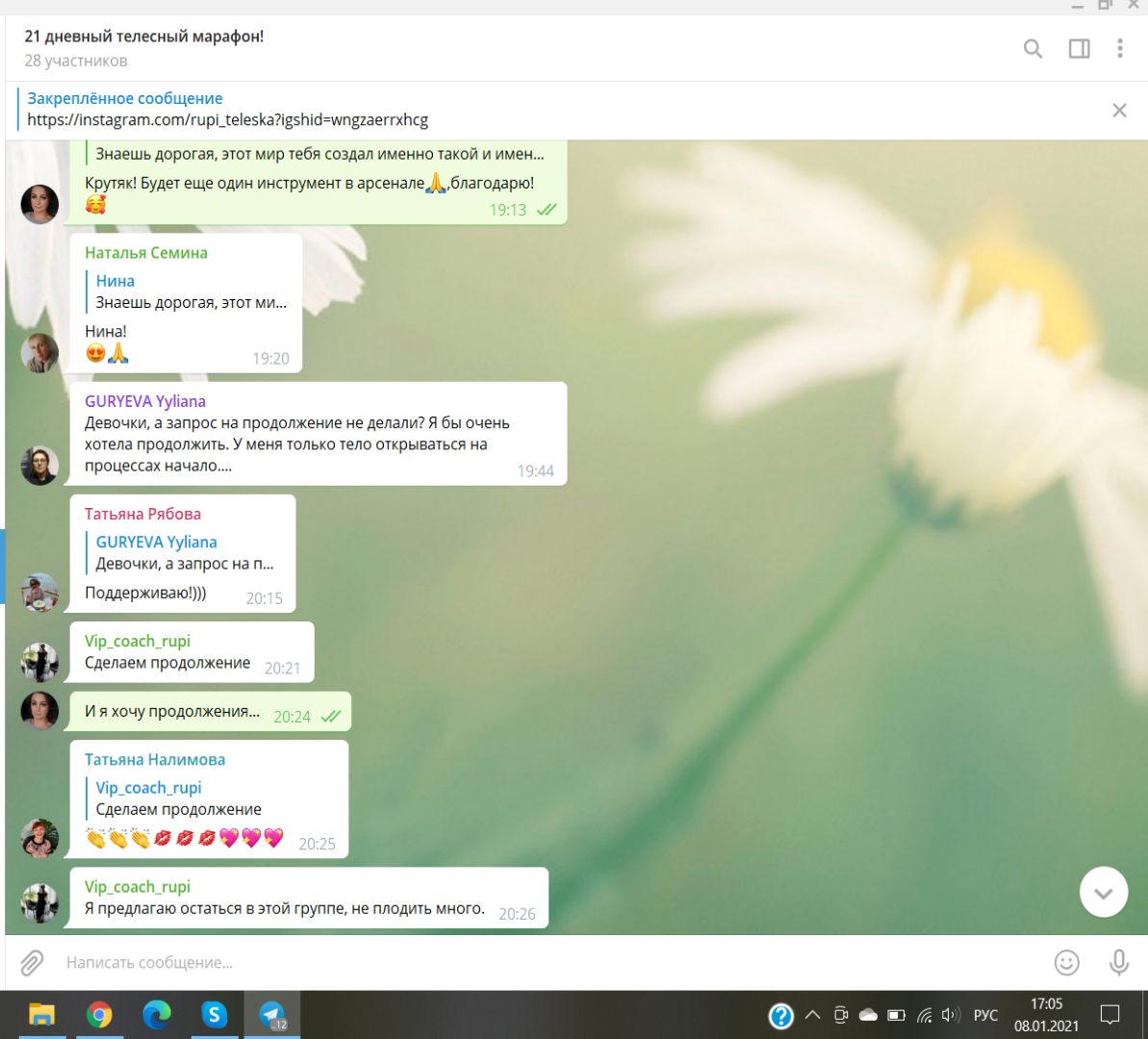This screenshot has height=1039, width=1148.
Task: Open Microsoft Edge from the taskbar
Action: tap(156, 1015)
